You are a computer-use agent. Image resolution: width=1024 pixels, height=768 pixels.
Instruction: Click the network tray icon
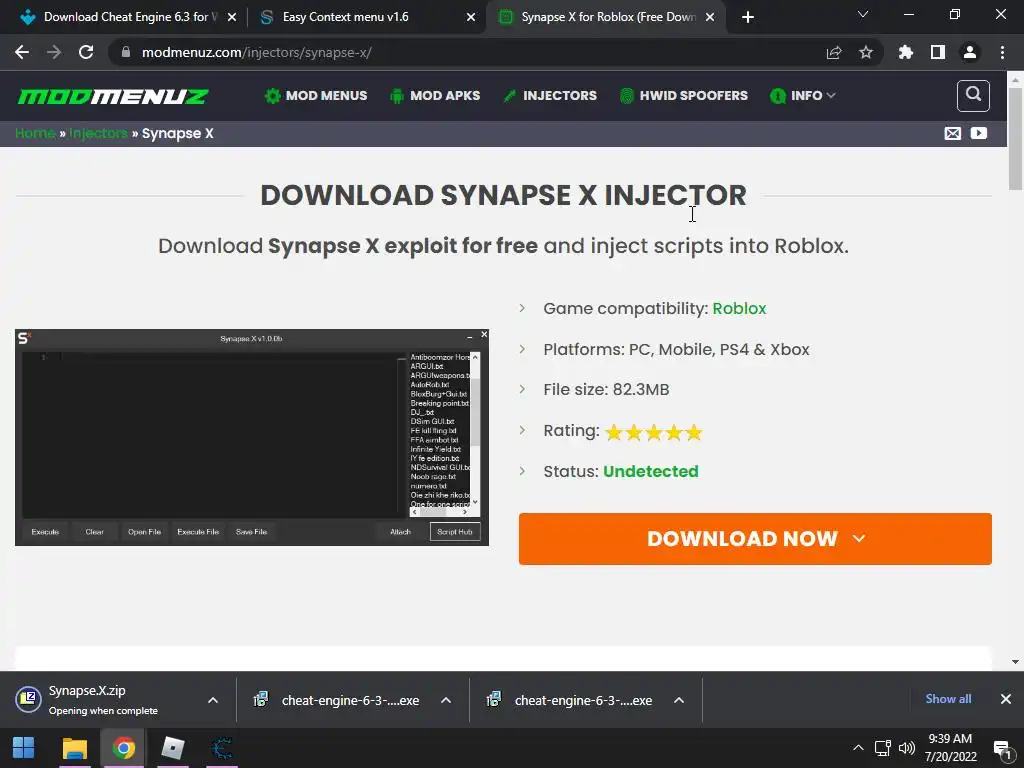tap(883, 748)
